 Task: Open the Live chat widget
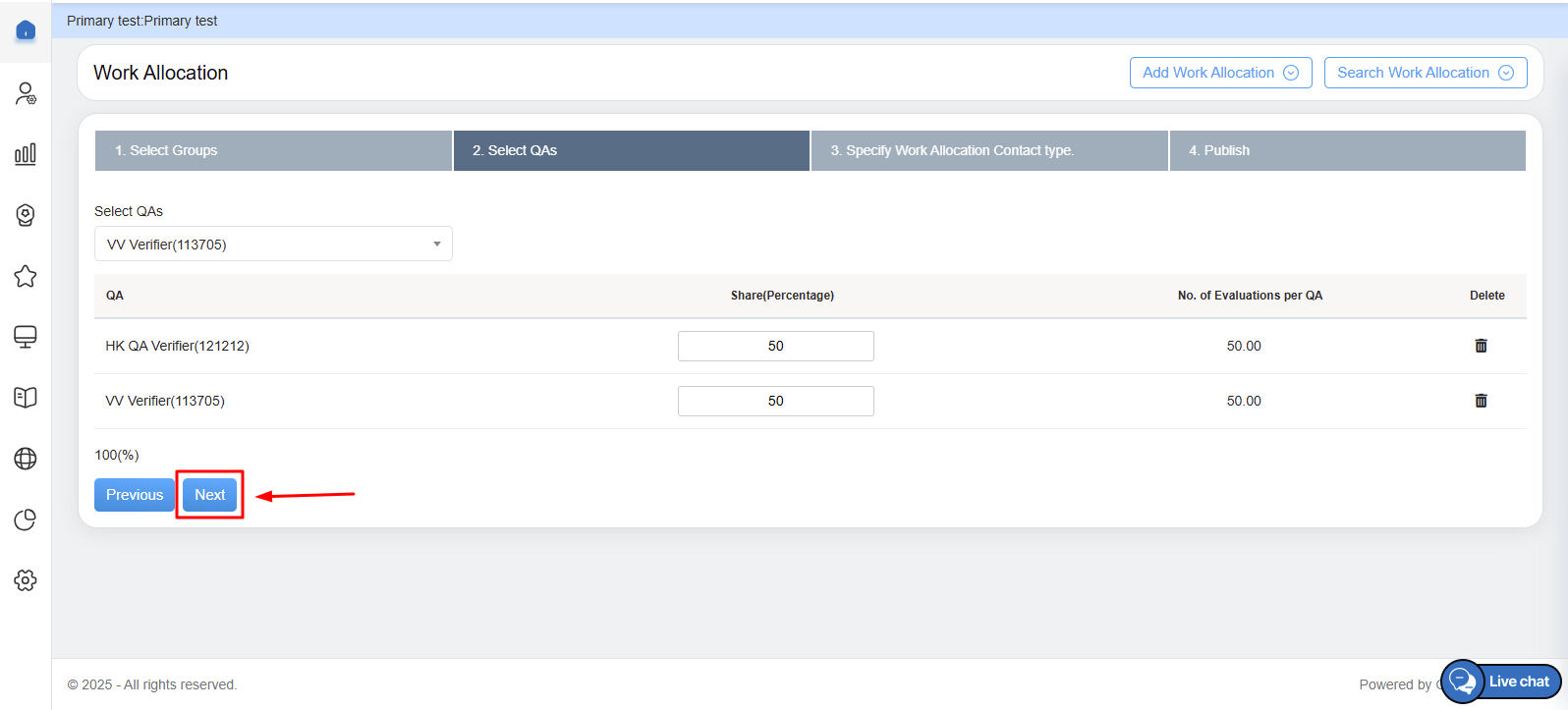pyautogui.click(x=1502, y=682)
